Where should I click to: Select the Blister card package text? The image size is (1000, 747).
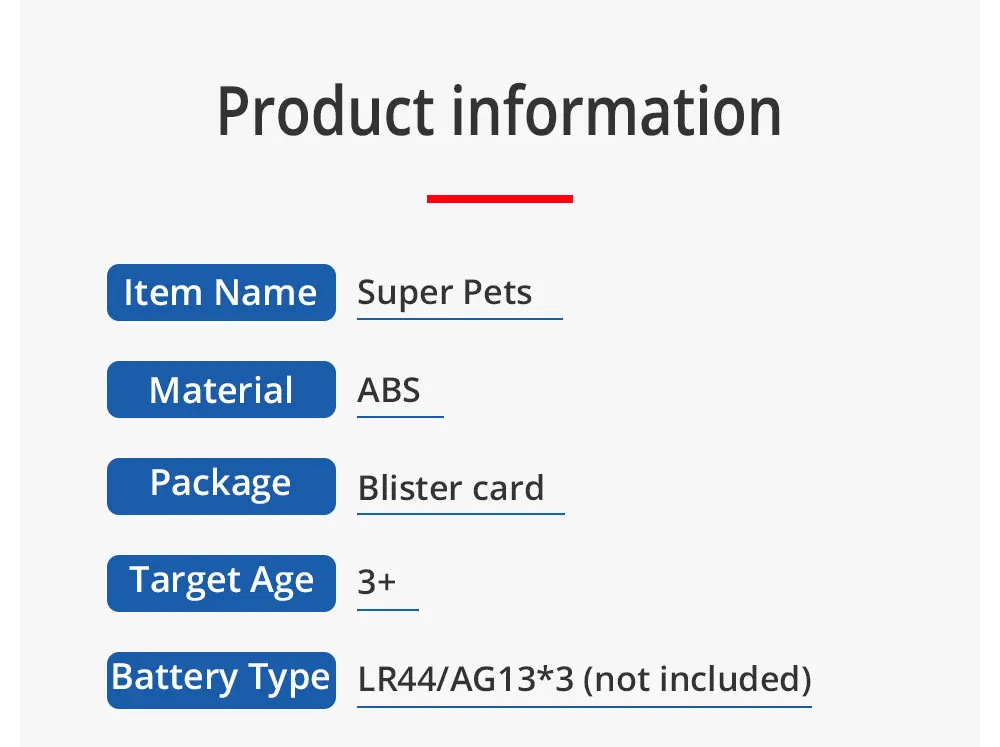coord(451,488)
